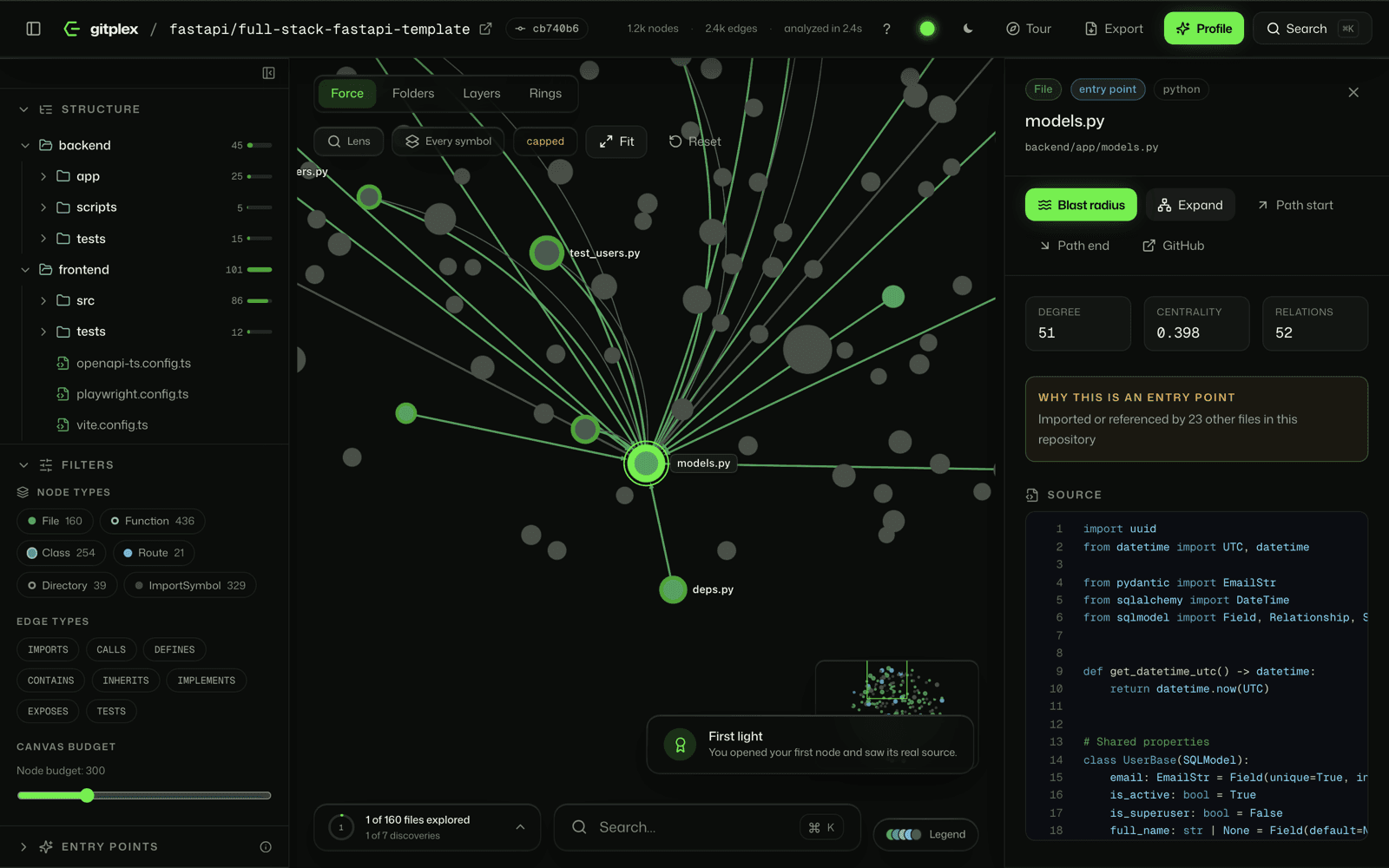Image resolution: width=1389 pixels, height=868 pixels.
Task: Toggle the INHERITS edge type filter
Action: click(x=126, y=681)
